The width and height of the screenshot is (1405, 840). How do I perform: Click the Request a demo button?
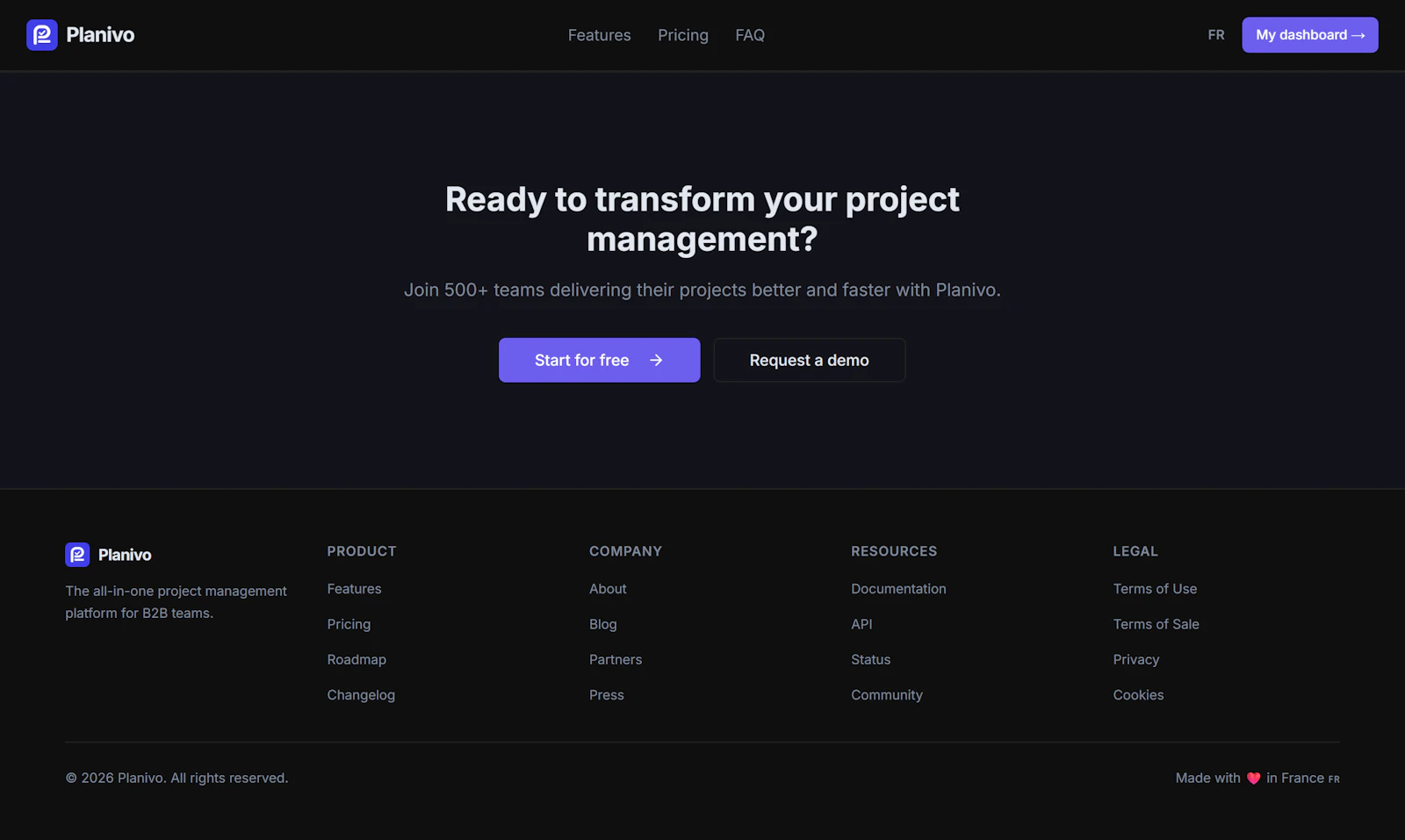[810, 360]
